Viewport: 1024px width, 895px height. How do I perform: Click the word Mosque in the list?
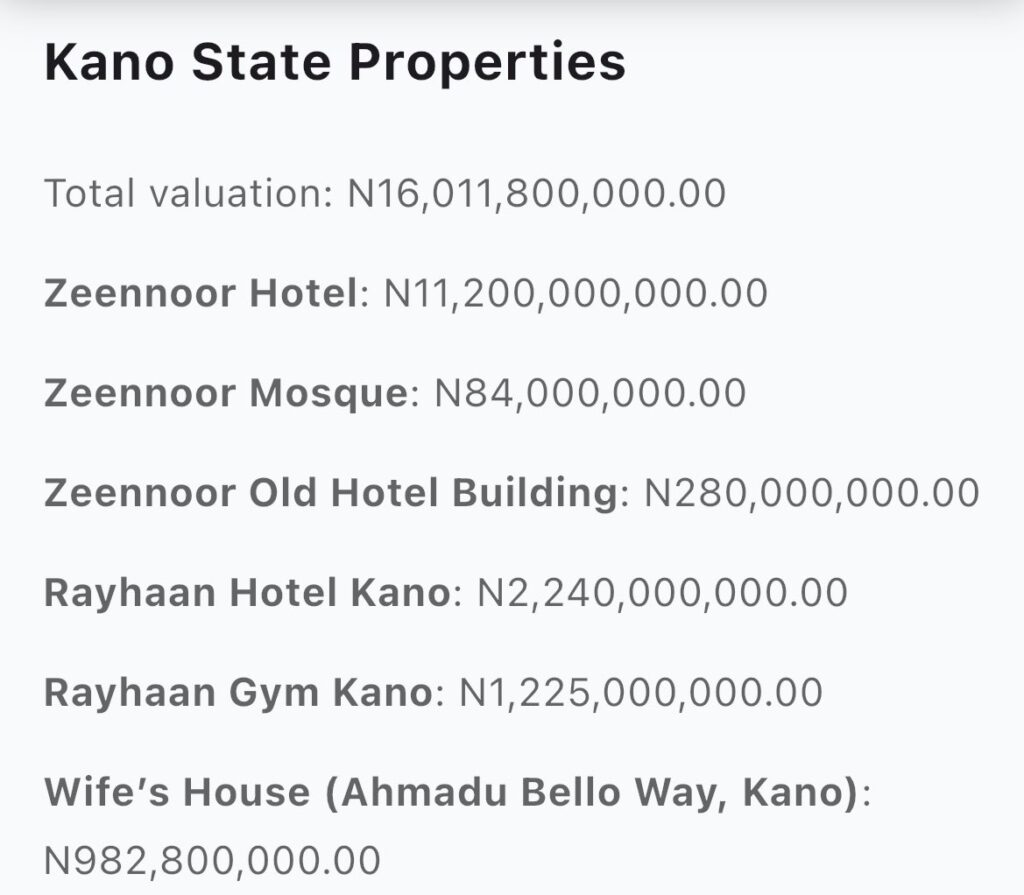[x=327, y=393]
